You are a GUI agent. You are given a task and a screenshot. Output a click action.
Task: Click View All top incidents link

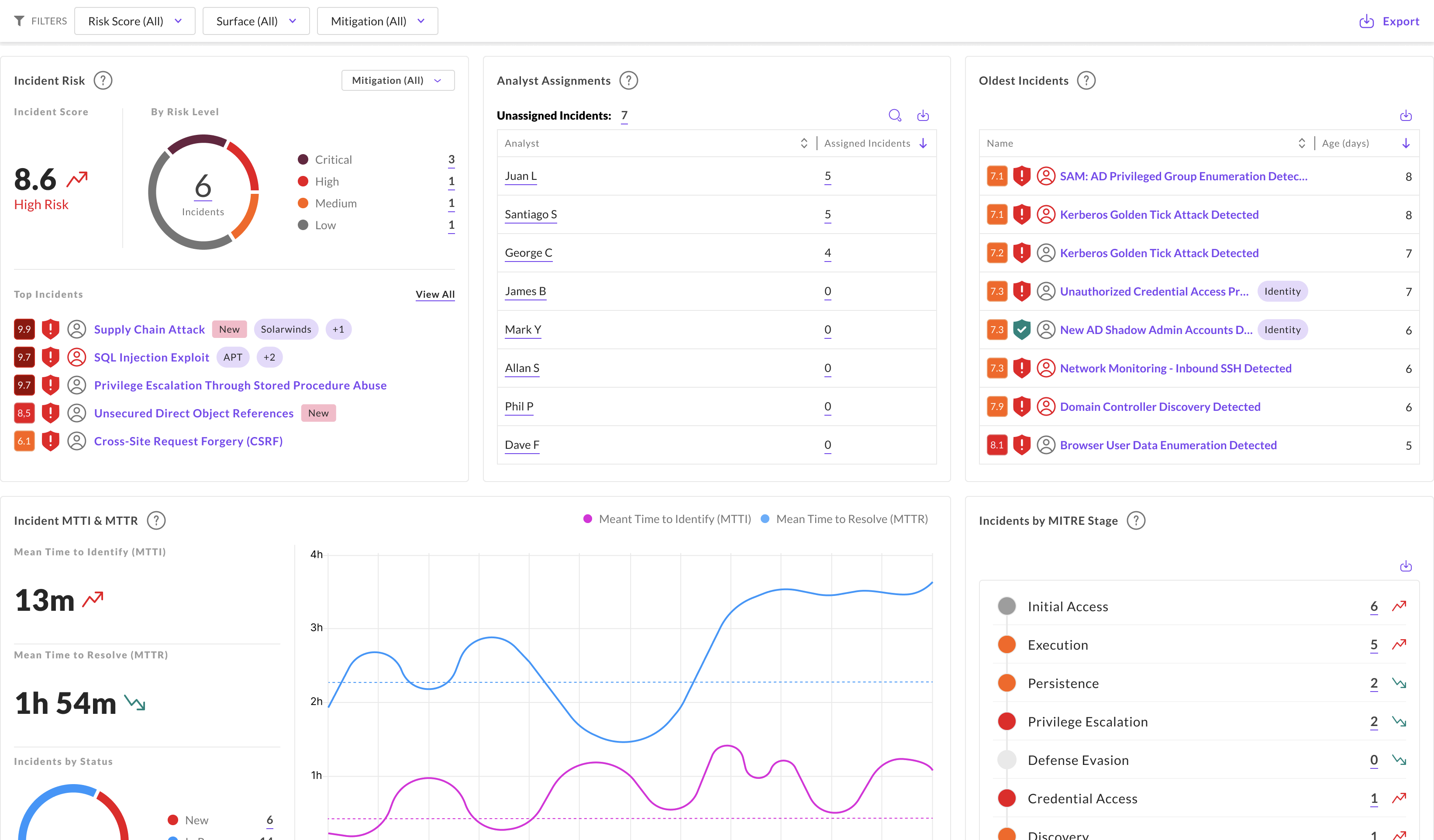(435, 294)
